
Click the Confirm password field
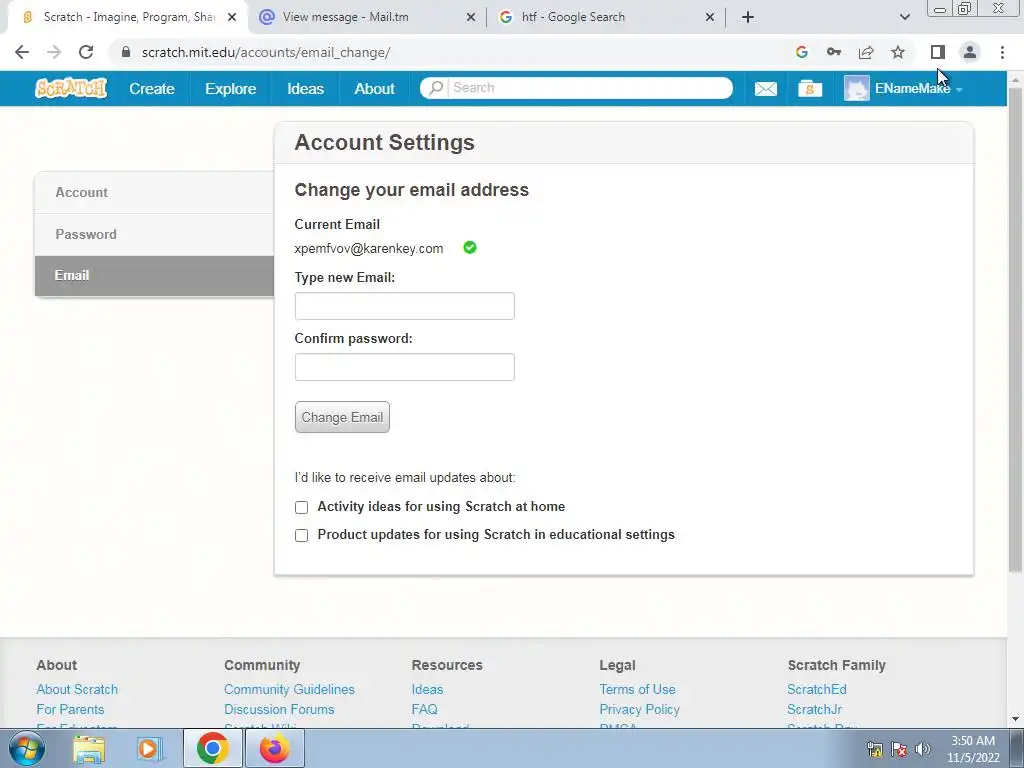(404, 367)
